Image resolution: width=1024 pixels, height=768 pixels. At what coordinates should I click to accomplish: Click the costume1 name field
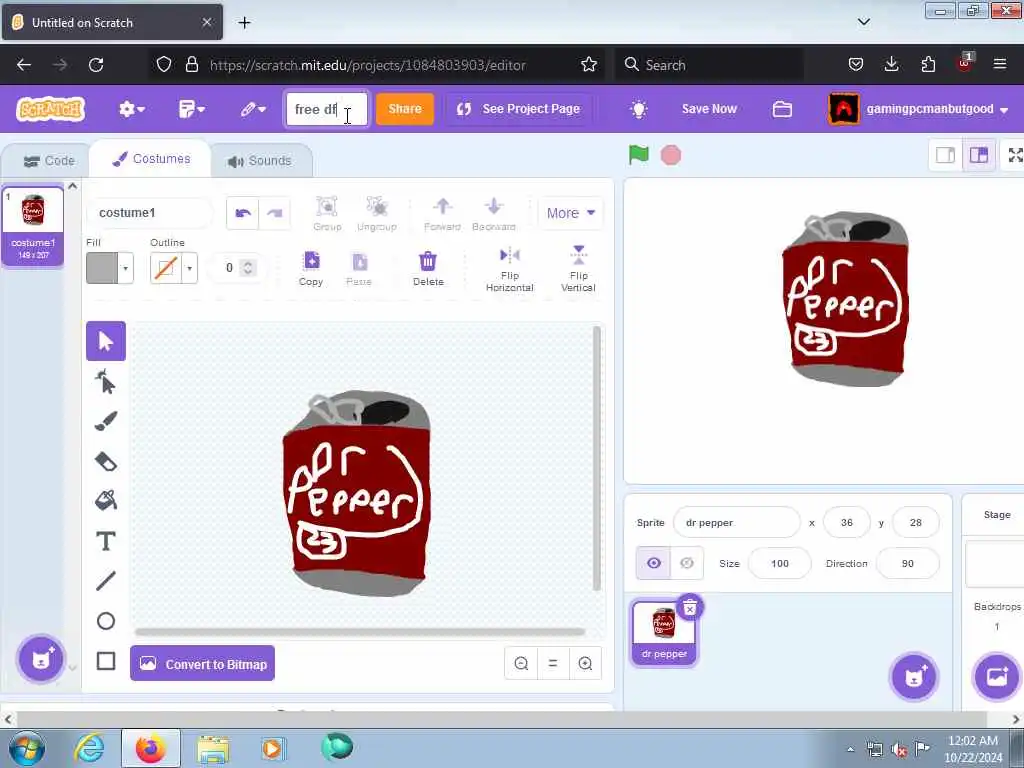tap(150, 213)
